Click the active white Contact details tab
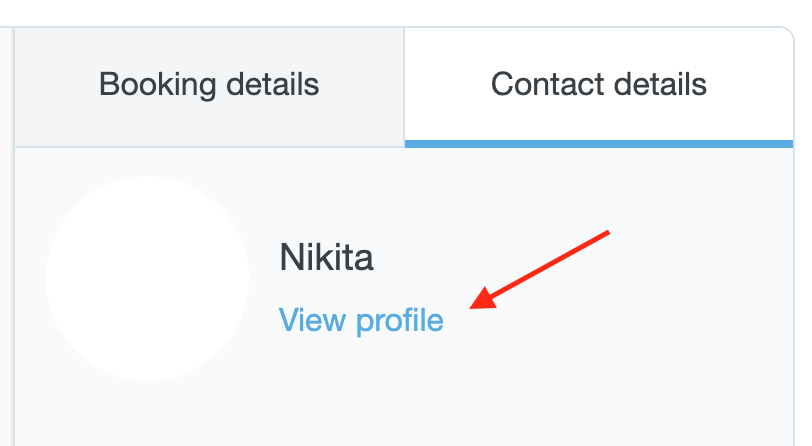 click(x=598, y=84)
